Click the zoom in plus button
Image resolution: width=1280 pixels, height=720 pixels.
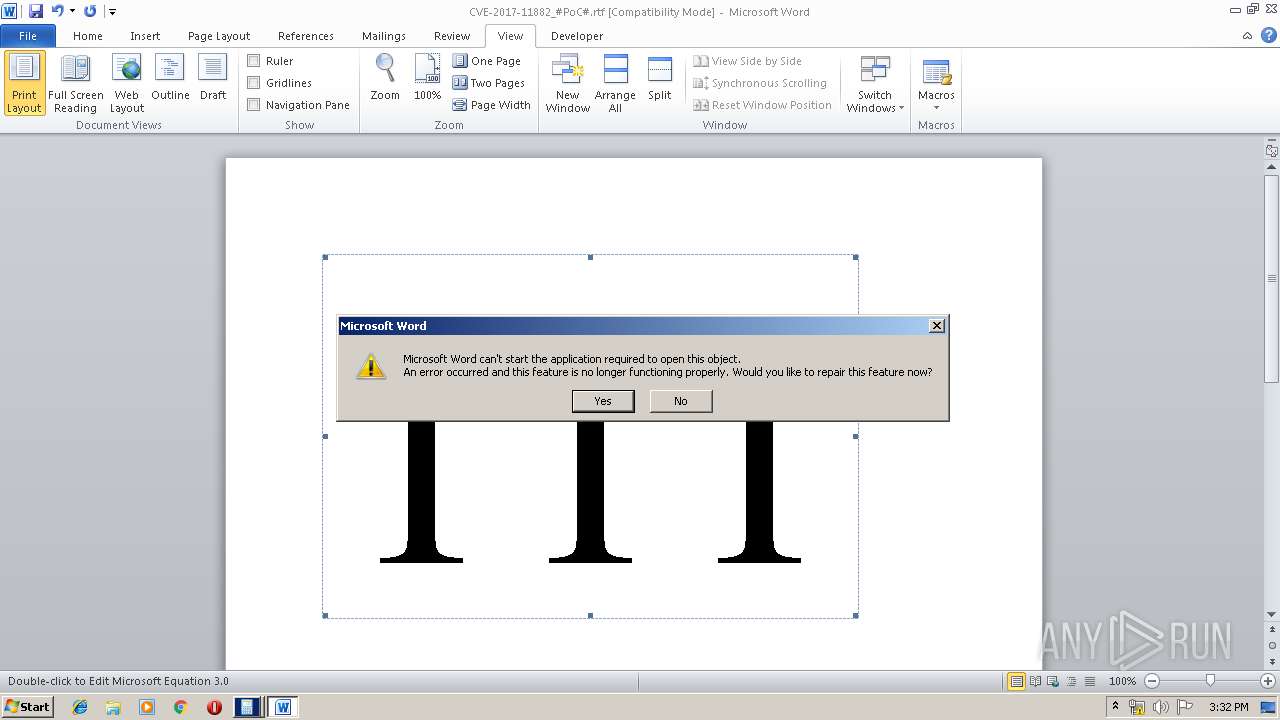[x=1268, y=681]
